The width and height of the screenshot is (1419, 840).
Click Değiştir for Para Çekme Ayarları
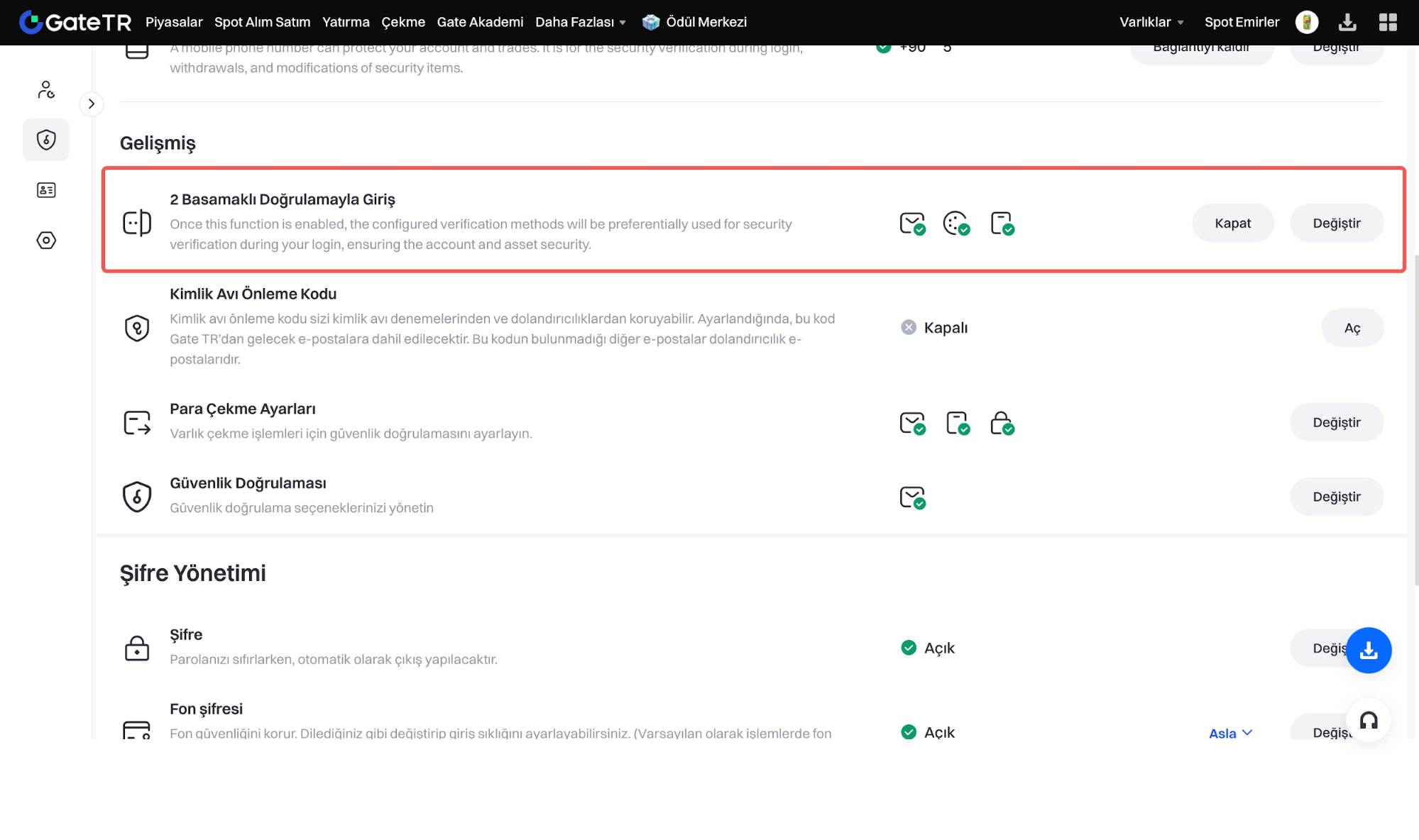pos(1336,423)
